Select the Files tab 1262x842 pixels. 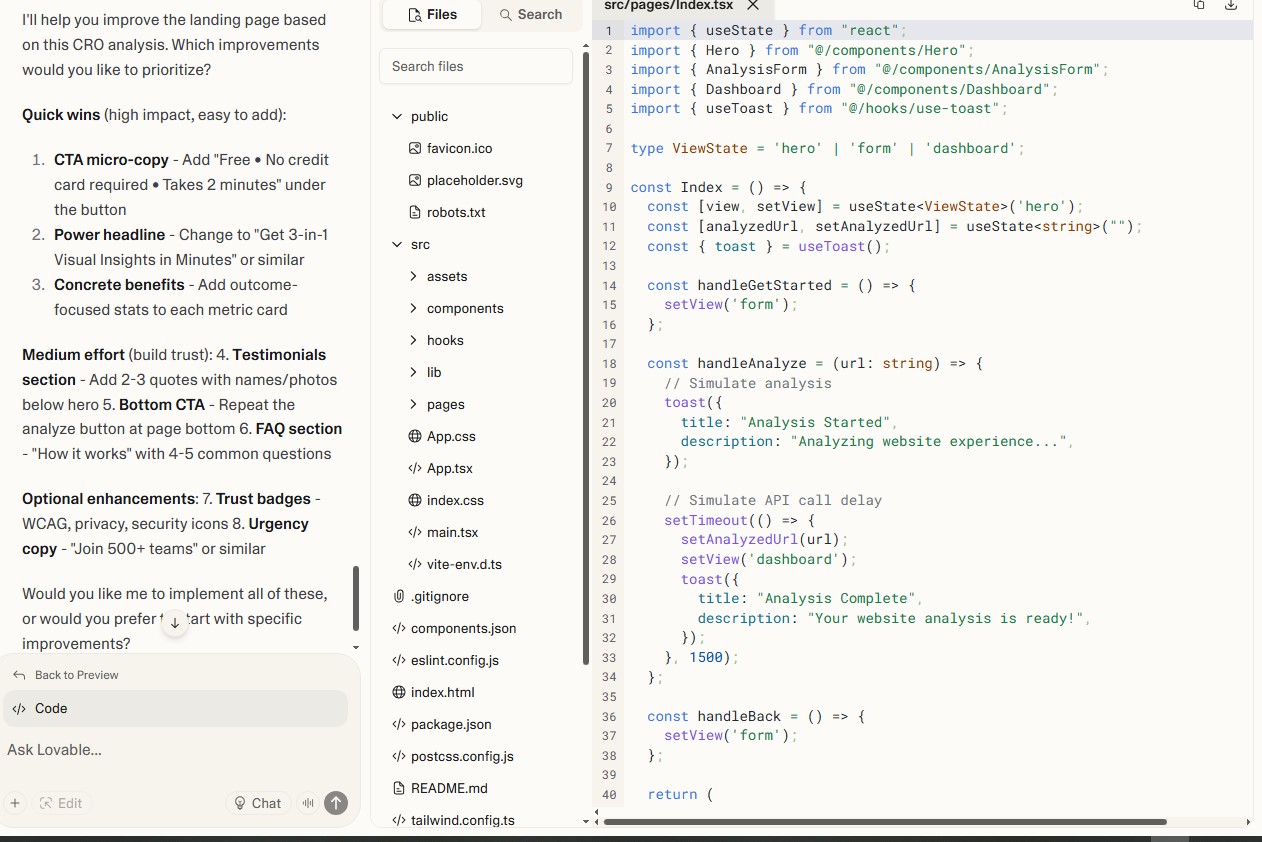(432, 14)
